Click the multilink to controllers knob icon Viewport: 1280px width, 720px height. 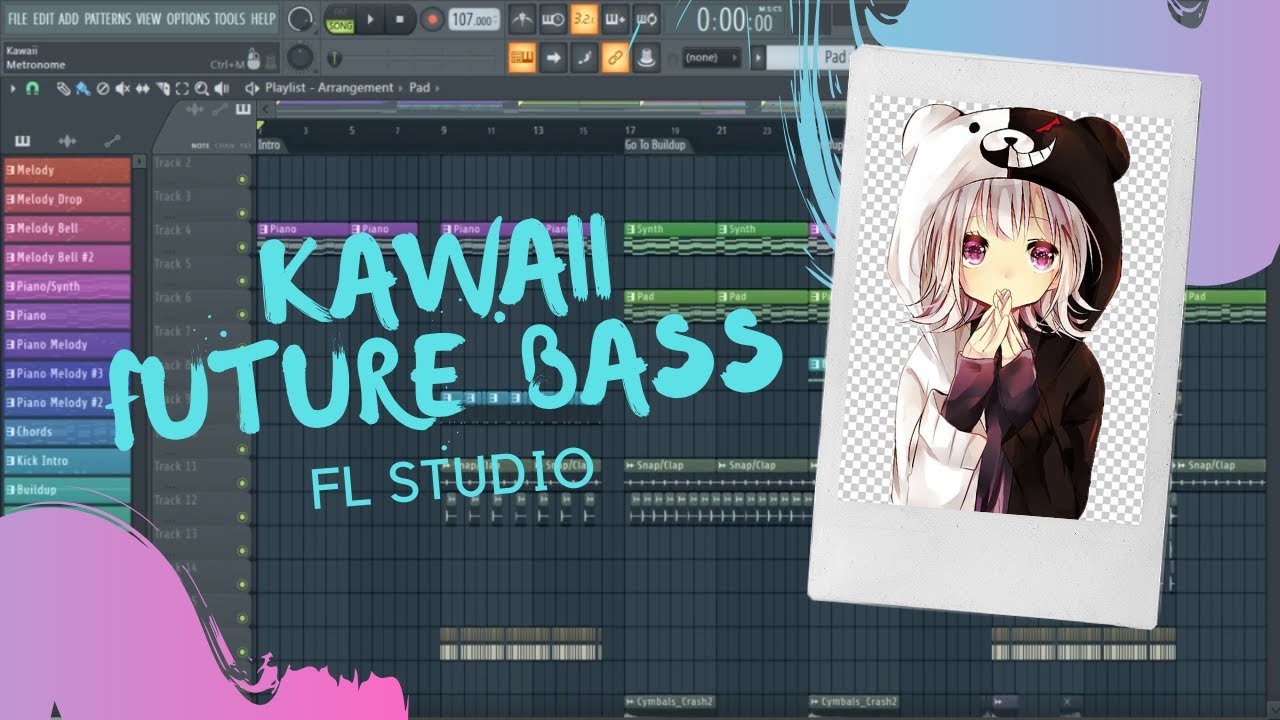[x=646, y=58]
